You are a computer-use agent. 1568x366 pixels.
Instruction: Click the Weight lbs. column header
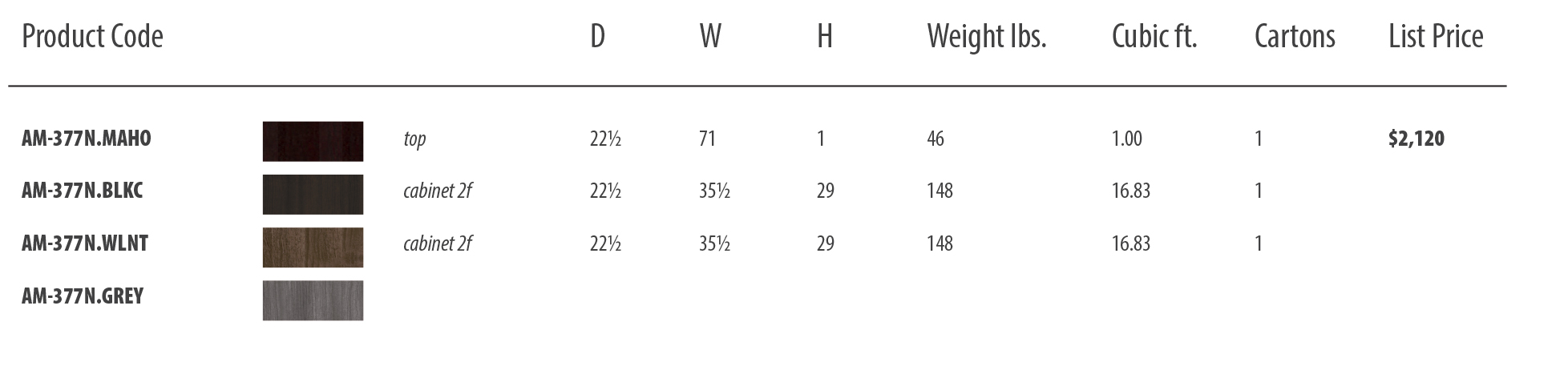pos(987,36)
